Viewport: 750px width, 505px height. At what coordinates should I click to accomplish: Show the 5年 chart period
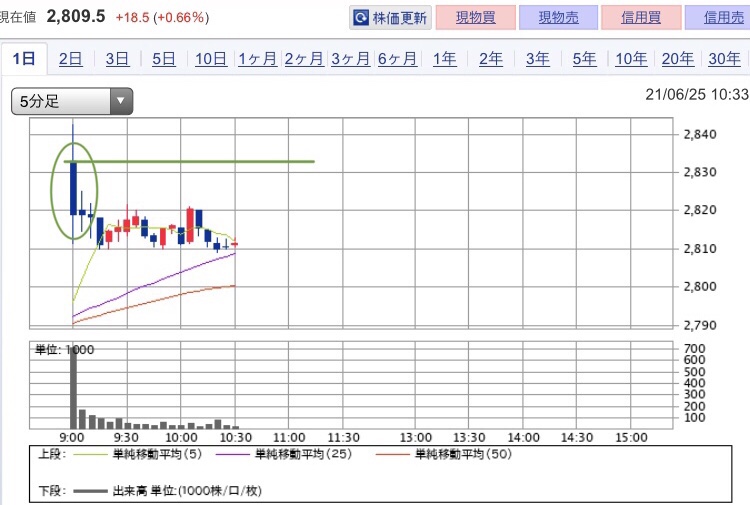tap(585, 59)
